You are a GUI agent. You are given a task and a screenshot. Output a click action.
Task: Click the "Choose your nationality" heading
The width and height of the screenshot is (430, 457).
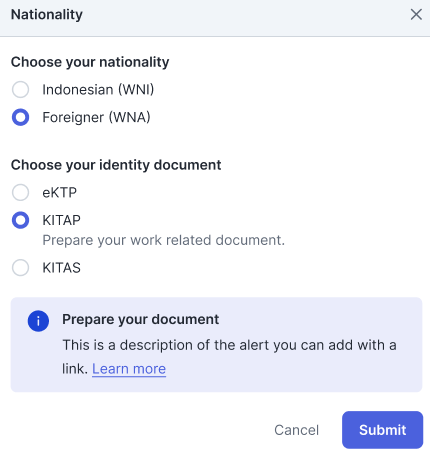90,62
